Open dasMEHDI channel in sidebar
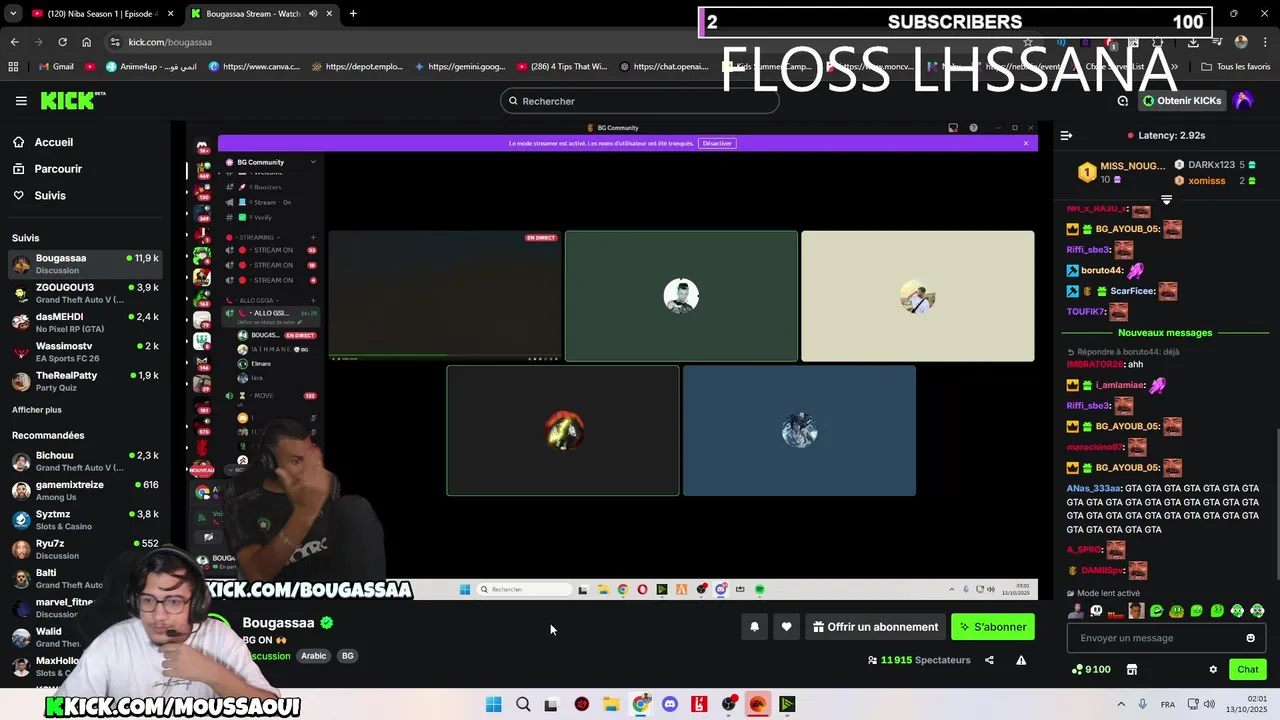The image size is (1280, 720). pos(85,322)
